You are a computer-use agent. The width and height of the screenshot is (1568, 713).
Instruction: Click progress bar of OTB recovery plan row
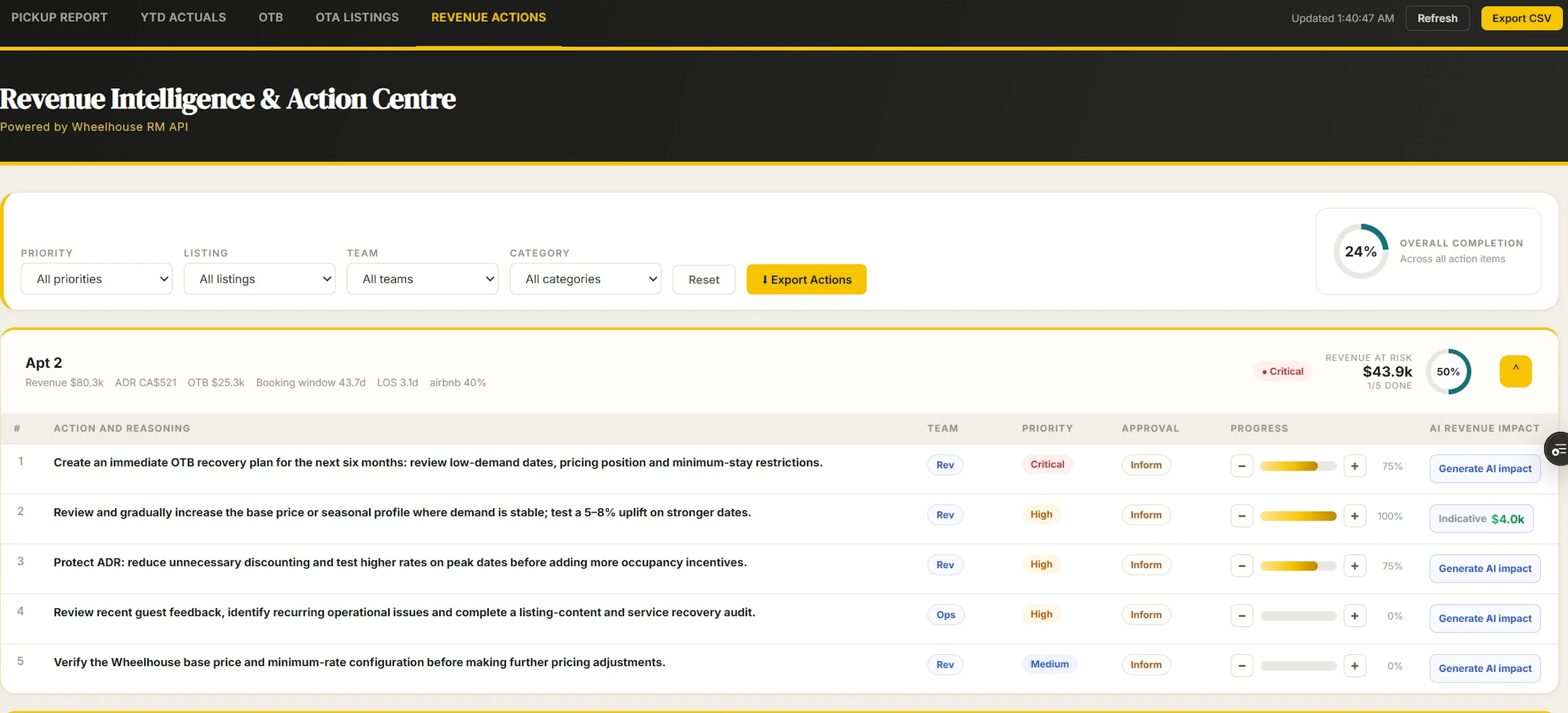pos(1298,466)
